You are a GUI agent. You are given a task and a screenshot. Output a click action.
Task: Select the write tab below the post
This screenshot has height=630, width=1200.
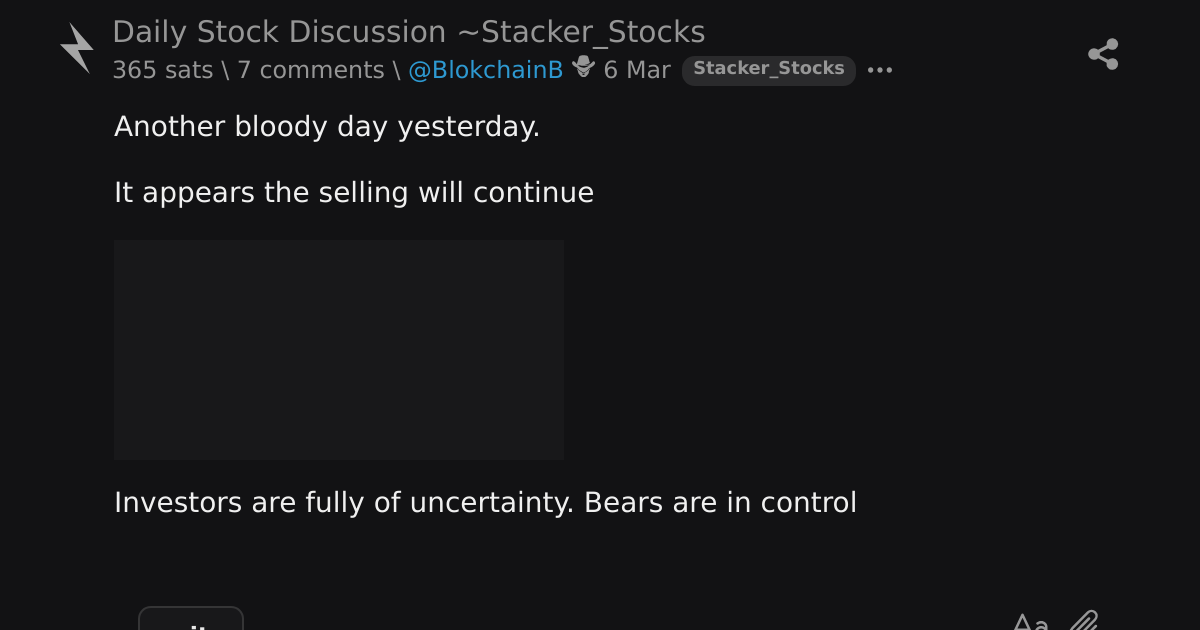click(191, 618)
